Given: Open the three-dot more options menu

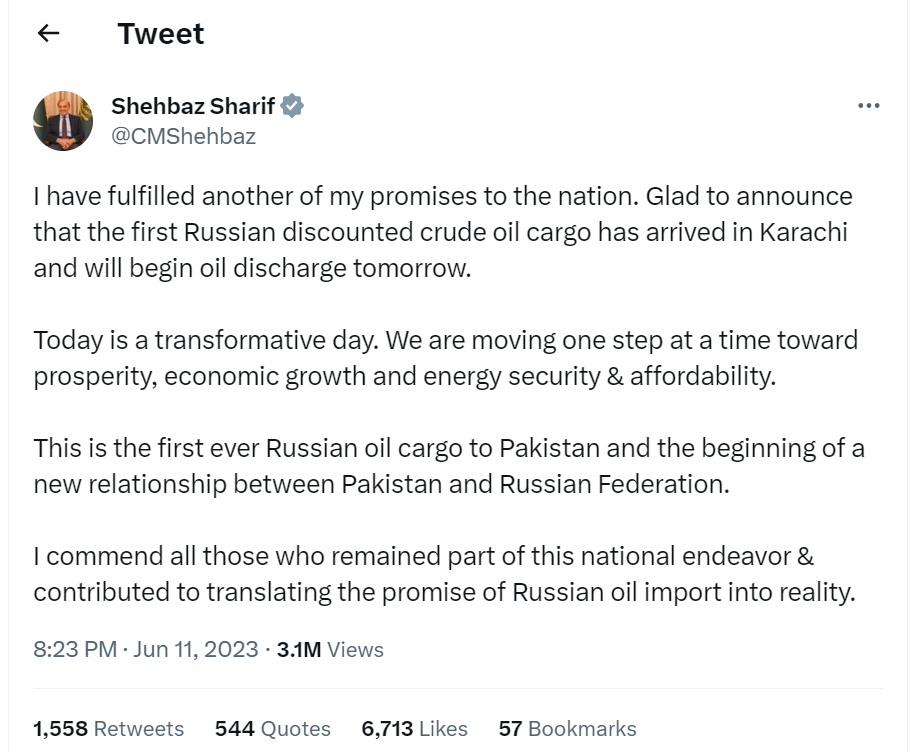Looking at the screenshot, I should pyautogui.click(x=868, y=106).
